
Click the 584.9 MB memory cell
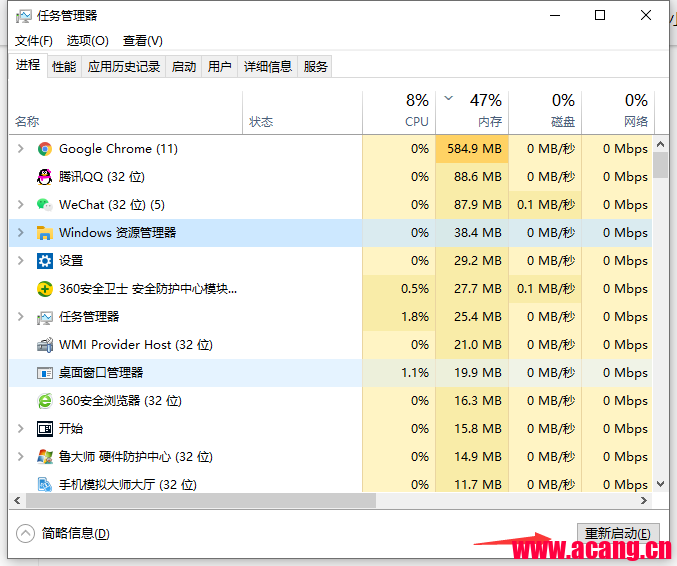tap(472, 149)
